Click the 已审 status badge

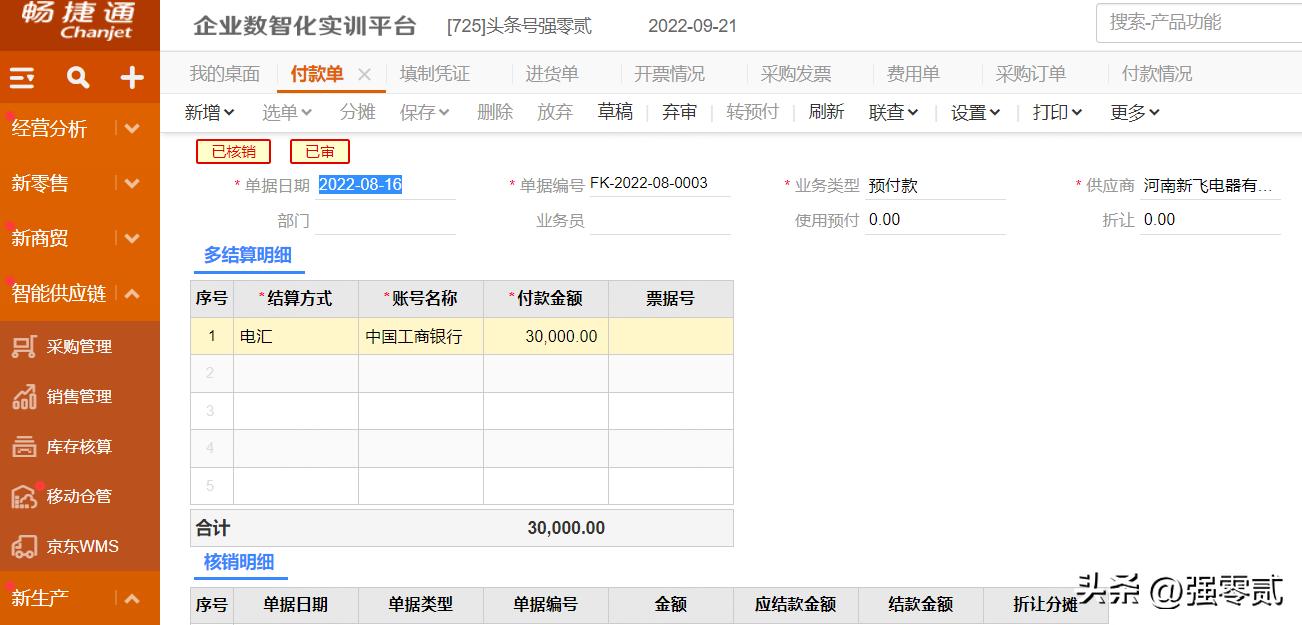coord(319,151)
